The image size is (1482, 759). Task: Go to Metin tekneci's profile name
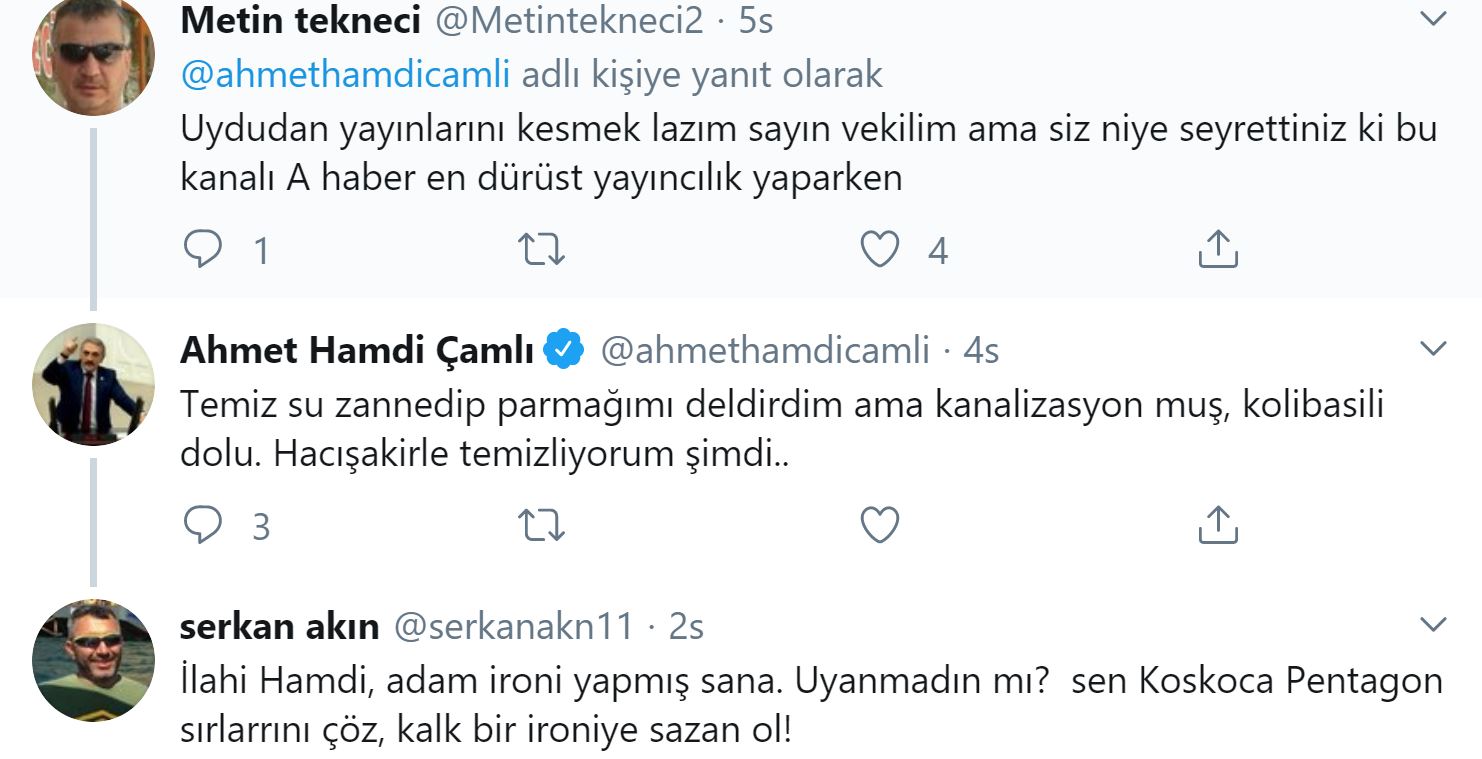click(300, 22)
